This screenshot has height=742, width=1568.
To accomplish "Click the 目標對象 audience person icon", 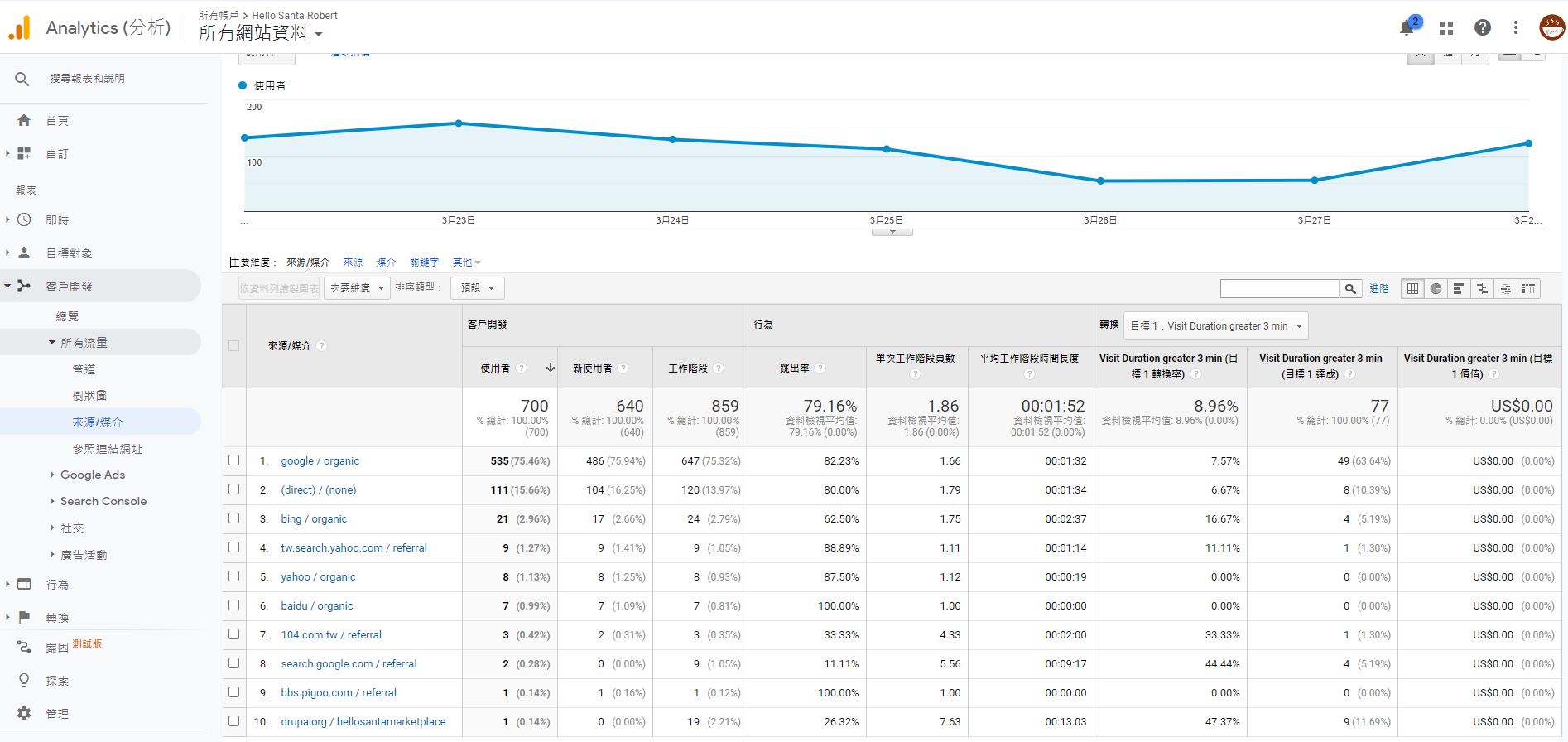I will coord(24,253).
